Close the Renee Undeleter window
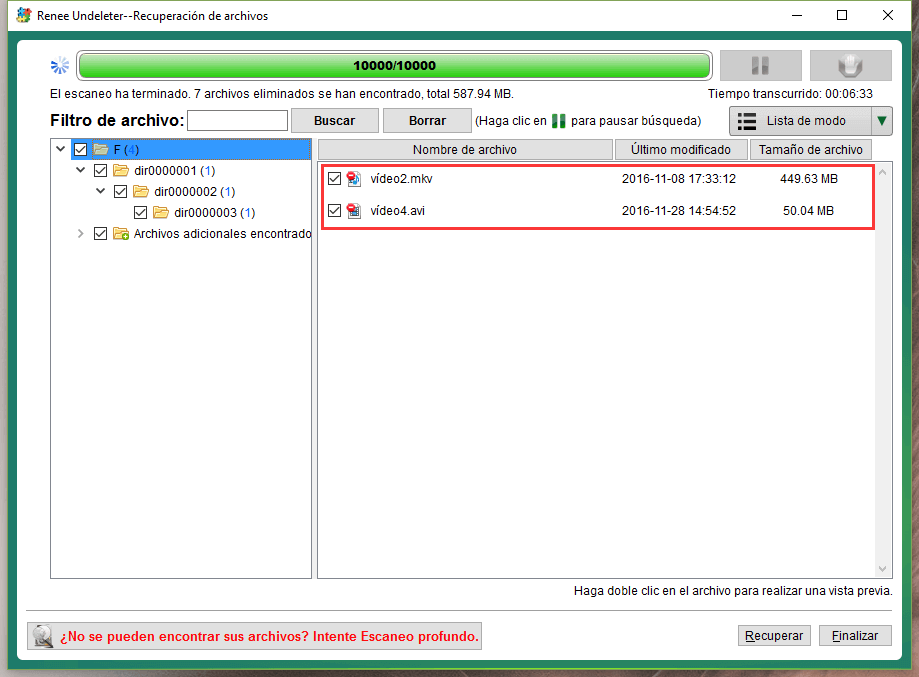919x677 pixels. 887,15
